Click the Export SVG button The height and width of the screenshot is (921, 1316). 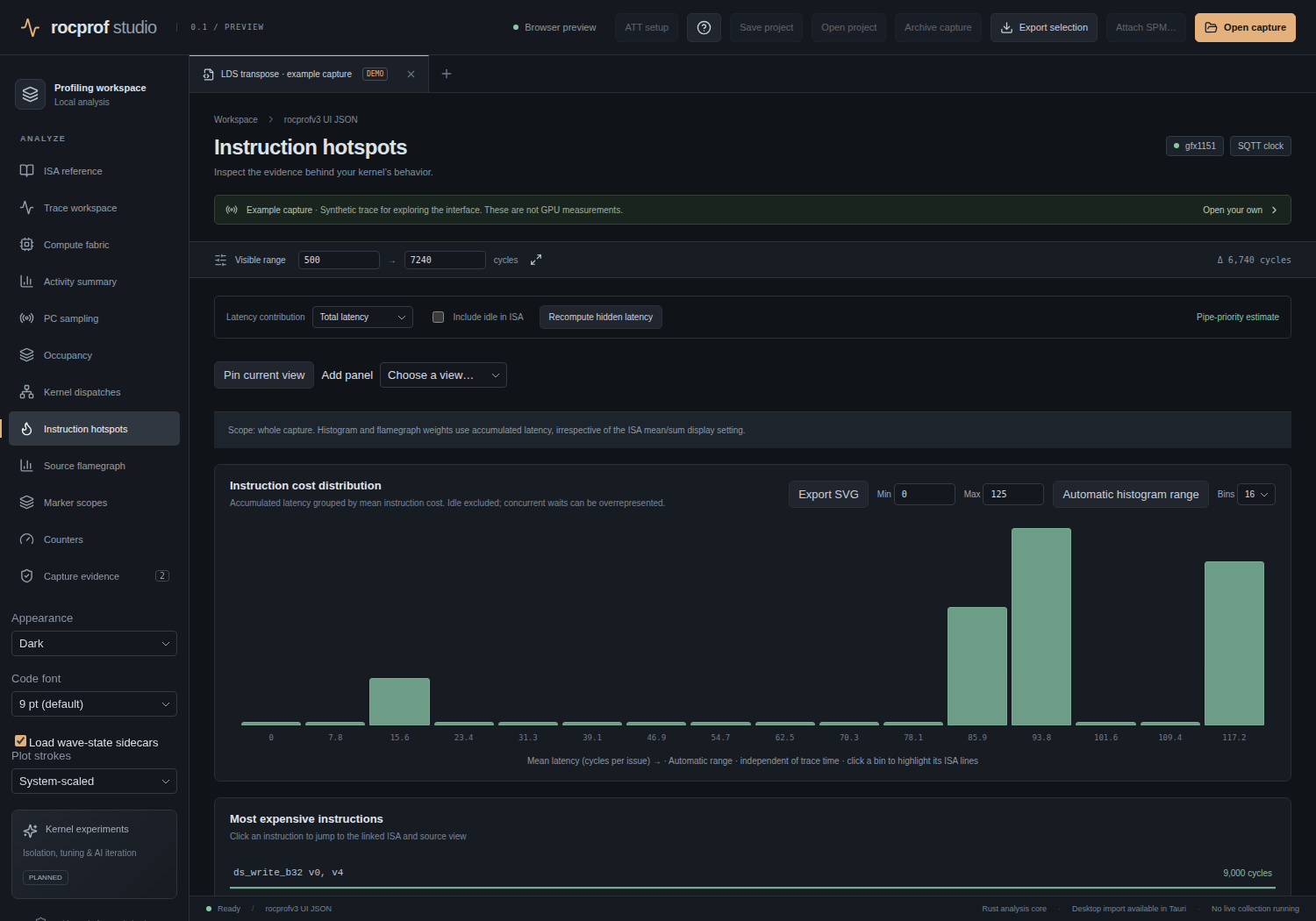(828, 494)
